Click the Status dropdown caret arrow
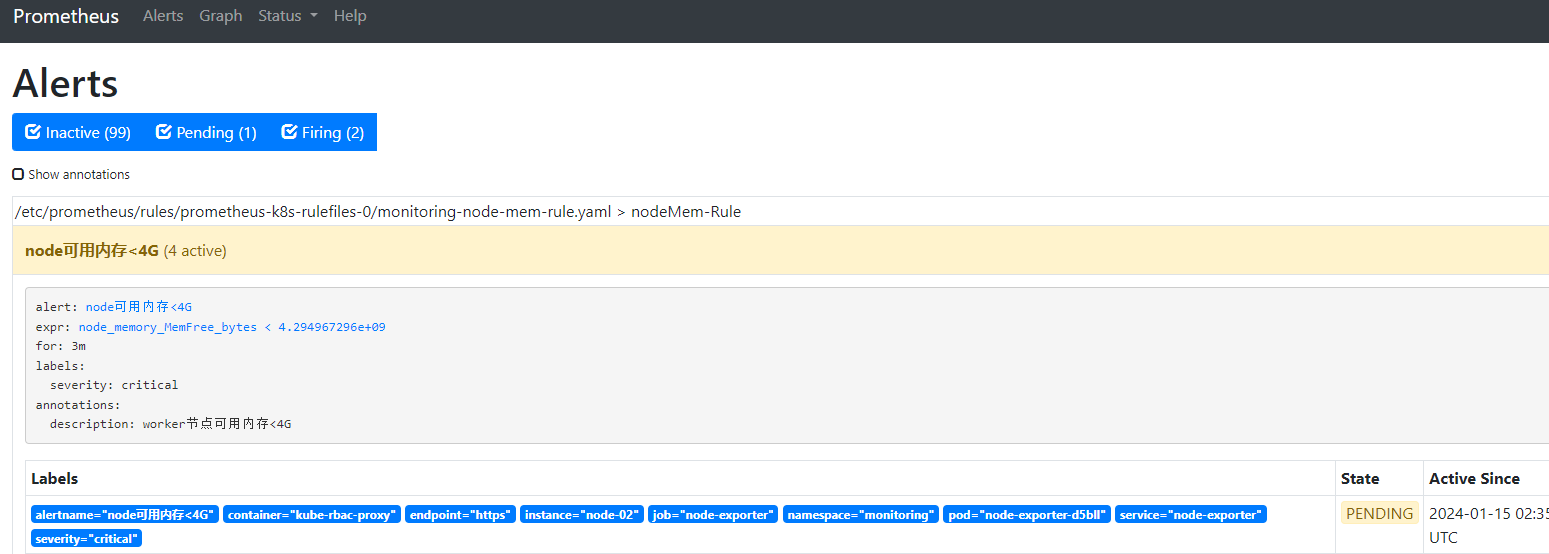Screen dimensions: 1549x554 (314, 17)
